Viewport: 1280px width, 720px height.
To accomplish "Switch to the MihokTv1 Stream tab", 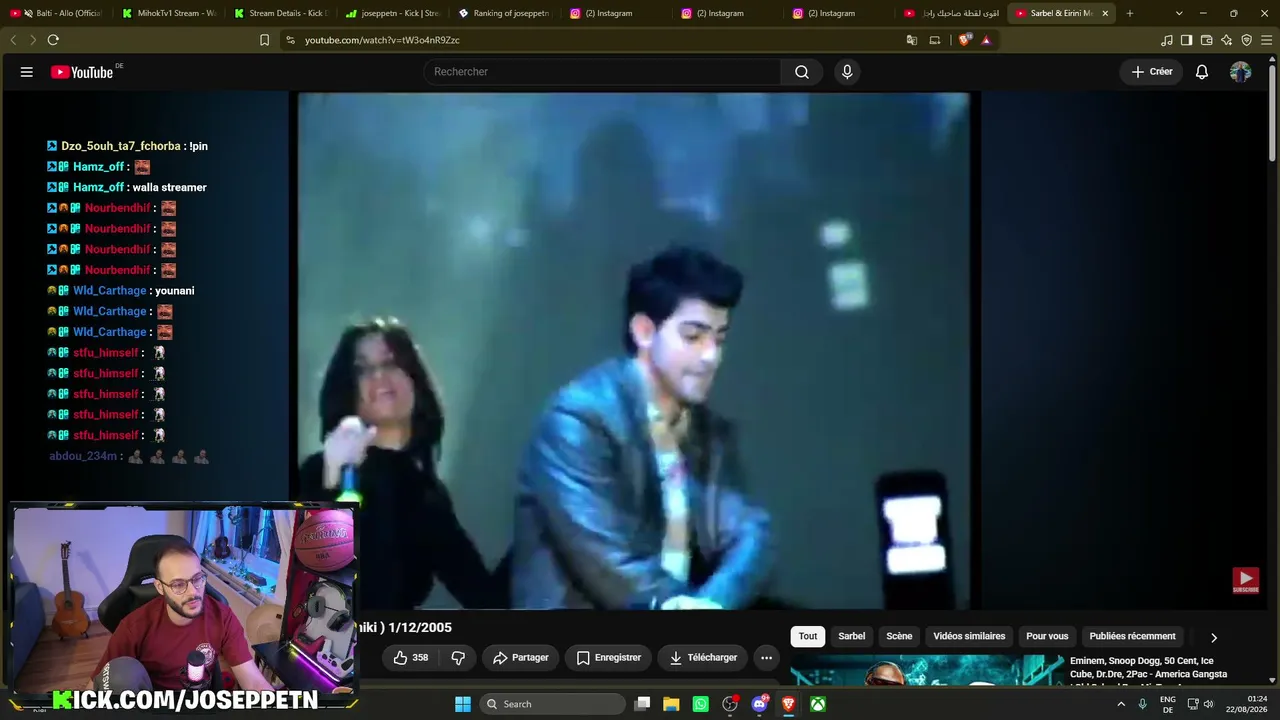I will 169,13.
